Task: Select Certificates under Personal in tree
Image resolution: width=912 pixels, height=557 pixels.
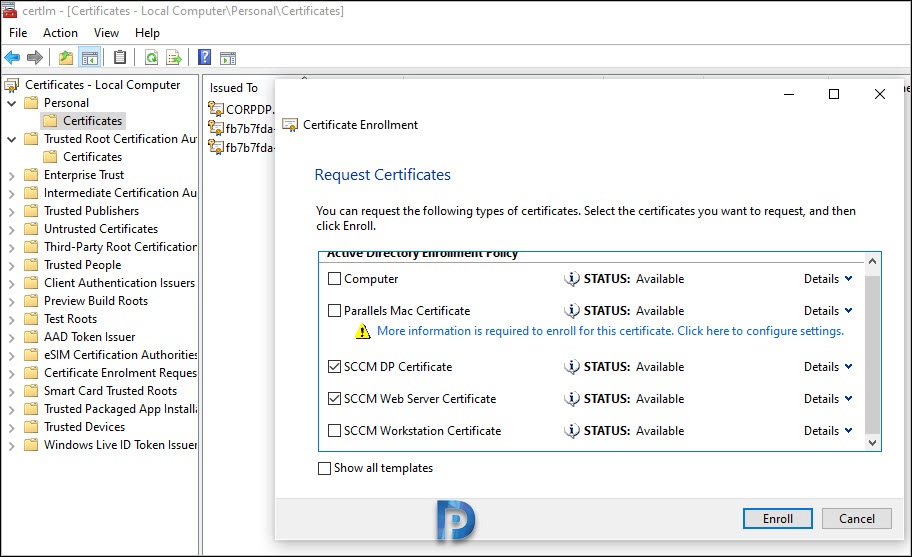Action: 92,121
